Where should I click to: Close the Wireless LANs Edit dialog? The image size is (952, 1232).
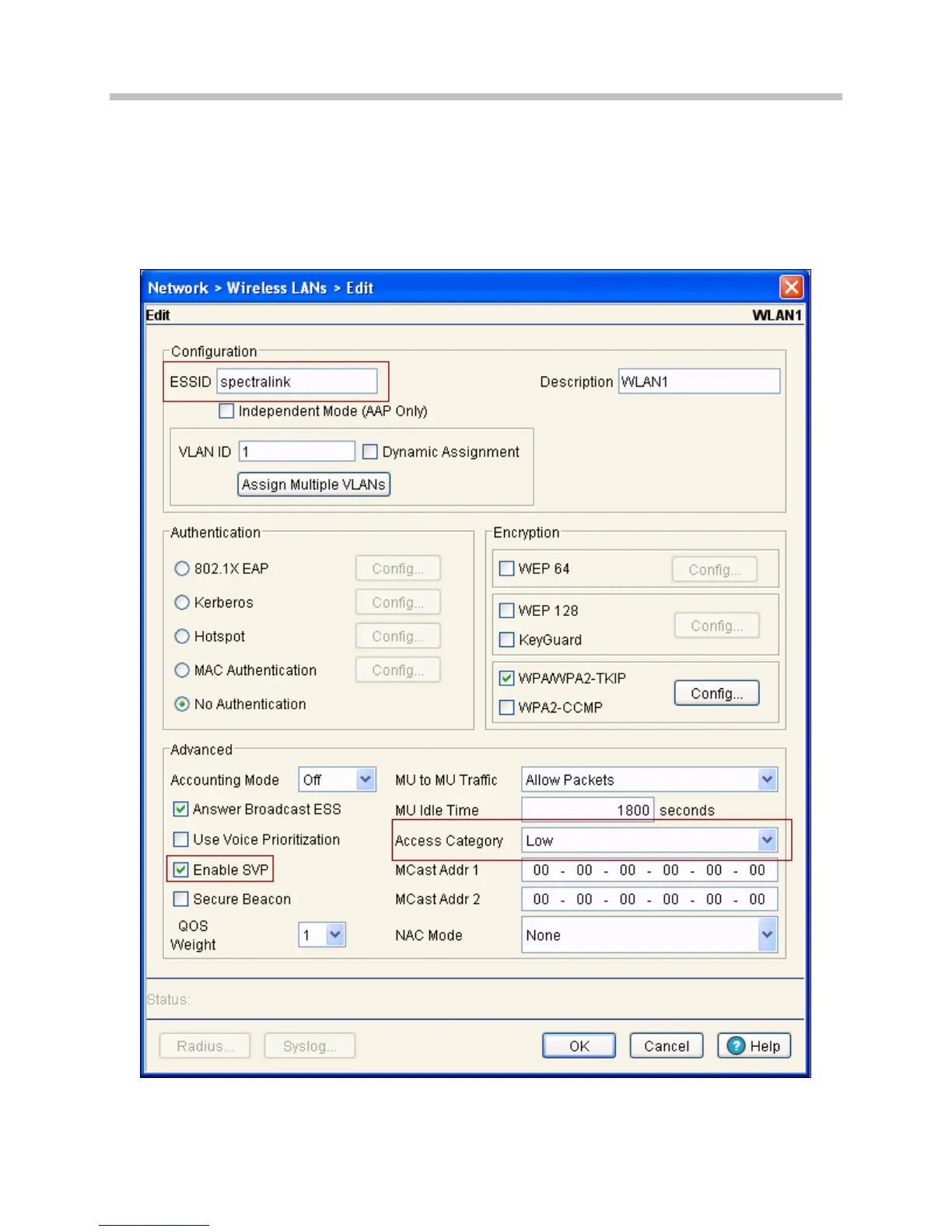[x=791, y=287]
